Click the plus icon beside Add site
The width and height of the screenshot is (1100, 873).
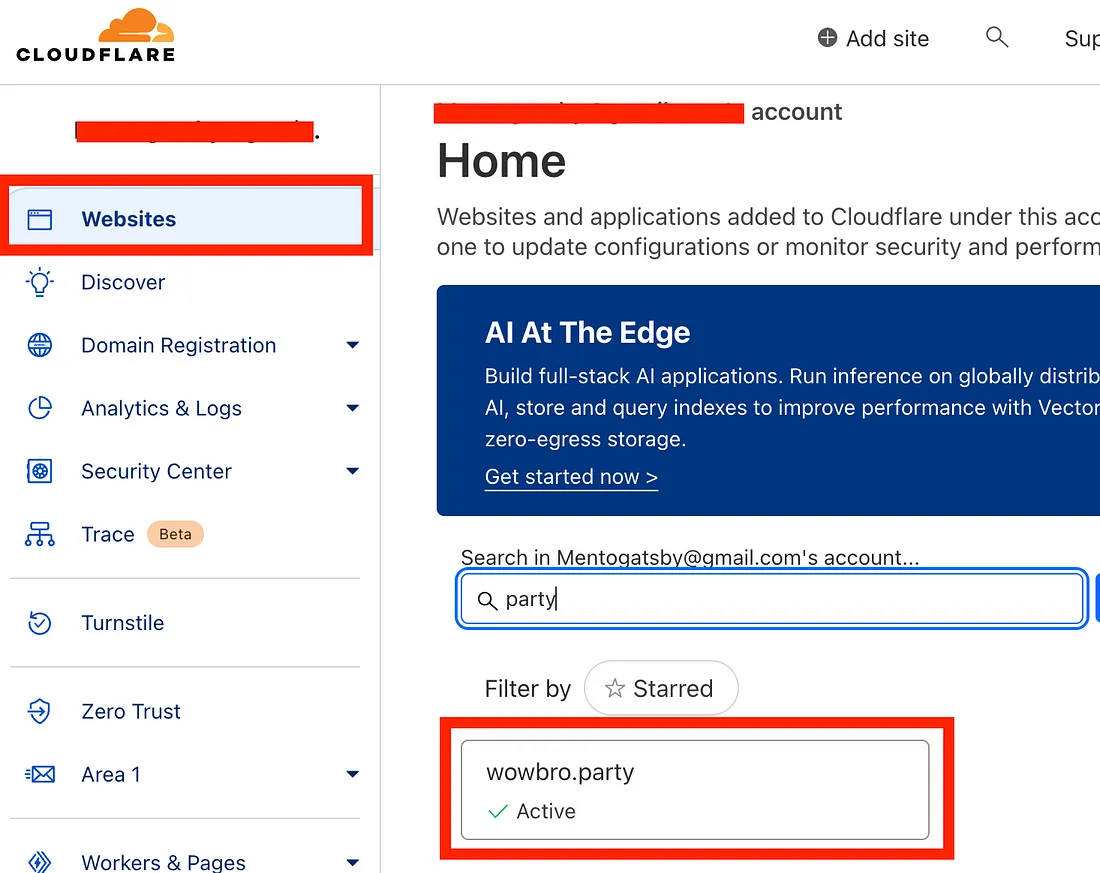click(827, 37)
